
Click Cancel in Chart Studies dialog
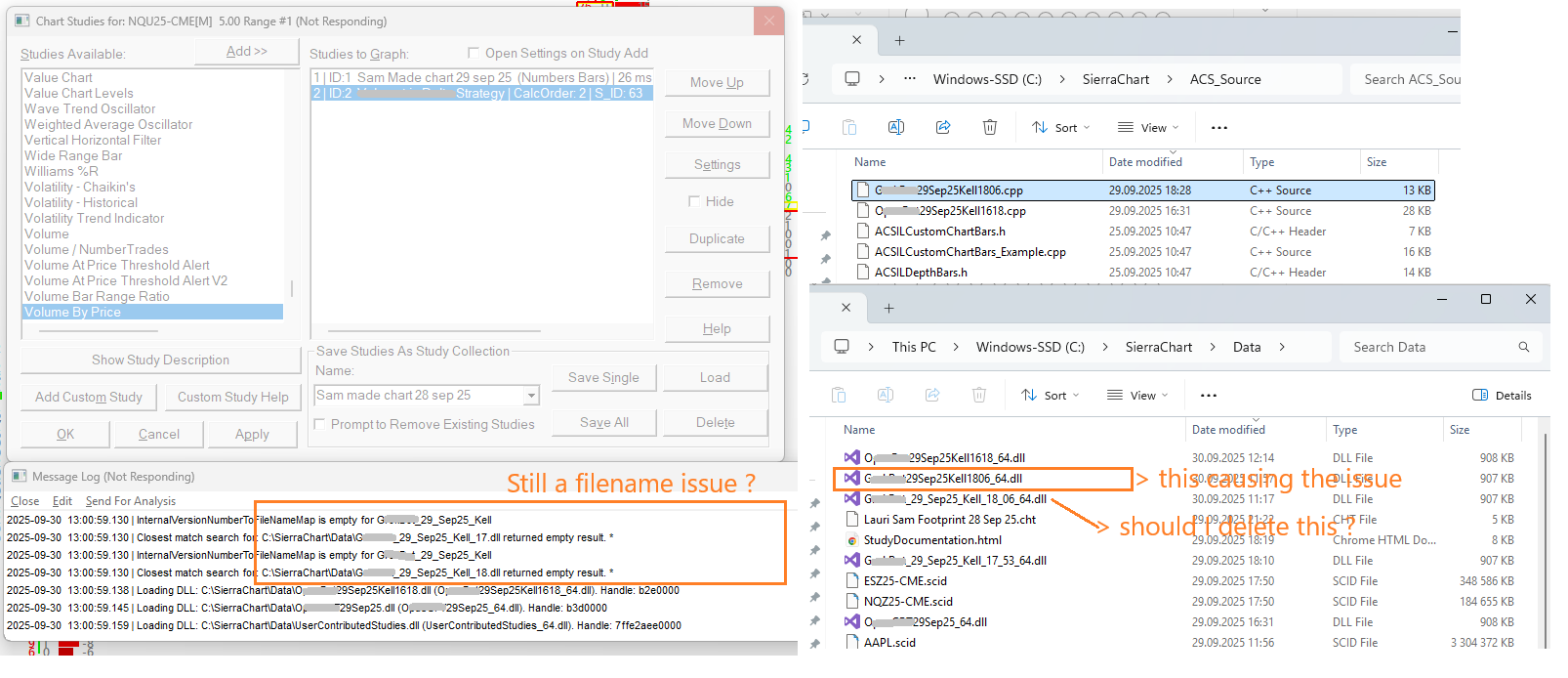(158, 434)
